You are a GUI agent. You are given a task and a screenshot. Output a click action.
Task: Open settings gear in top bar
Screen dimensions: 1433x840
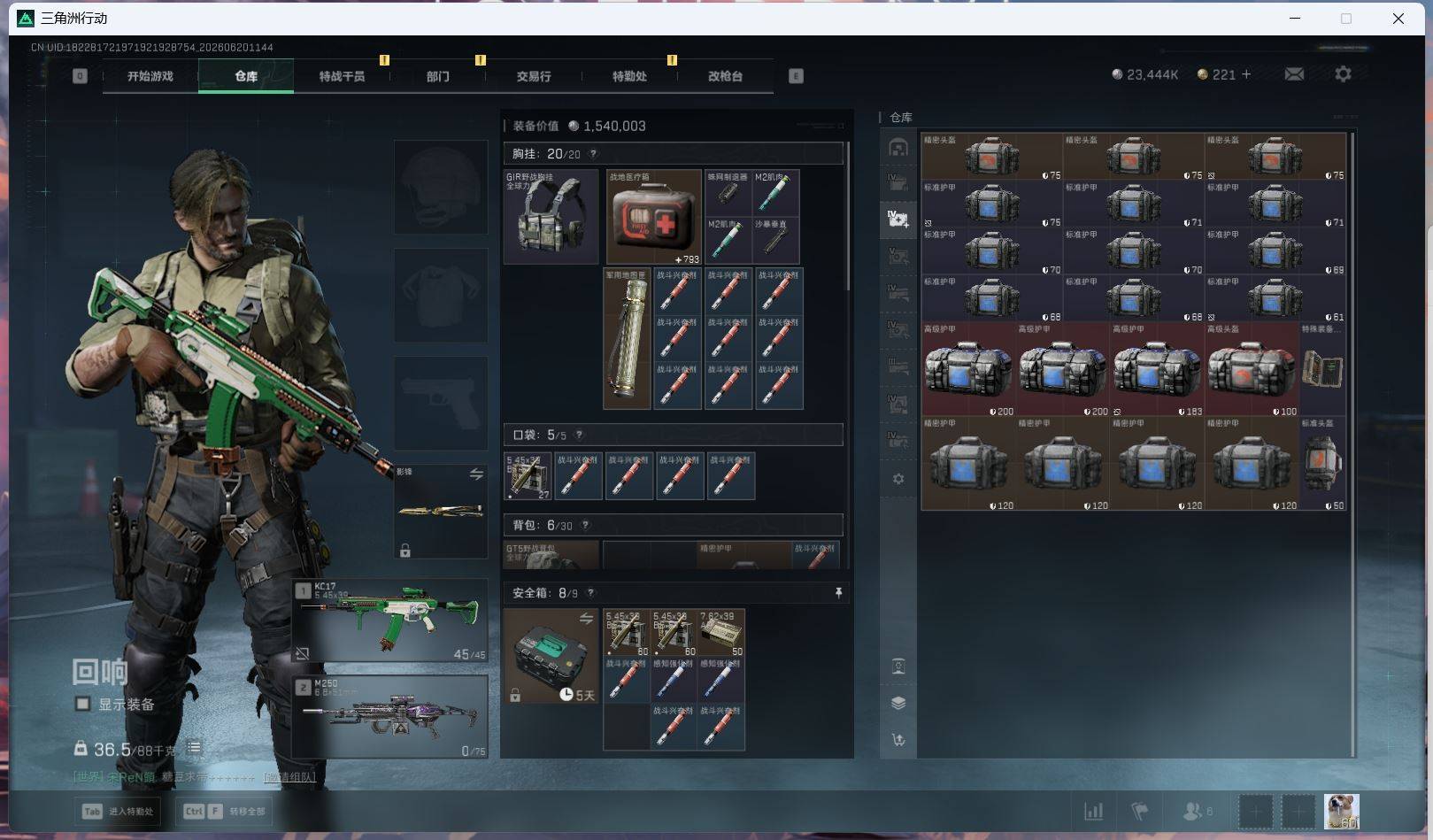tap(1343, 74)
